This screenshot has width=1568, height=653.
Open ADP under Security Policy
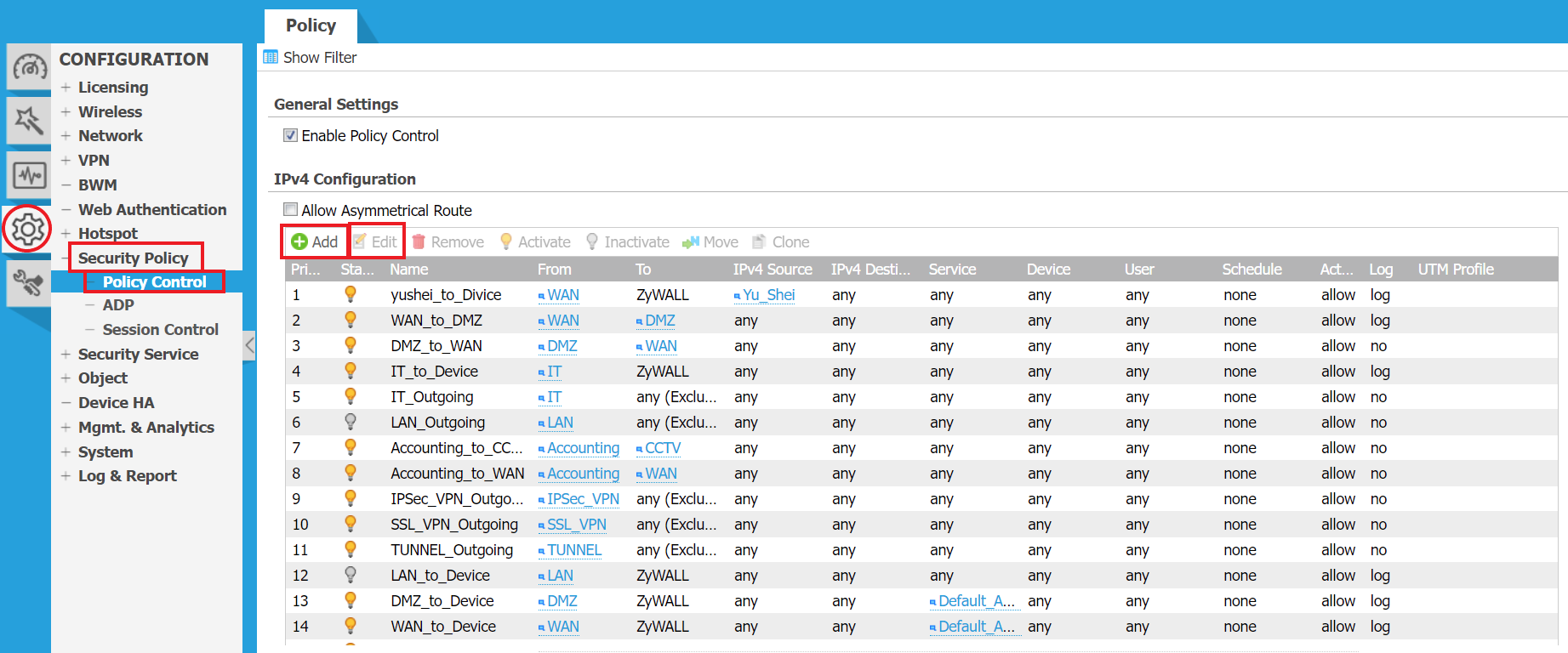[118, 305]
